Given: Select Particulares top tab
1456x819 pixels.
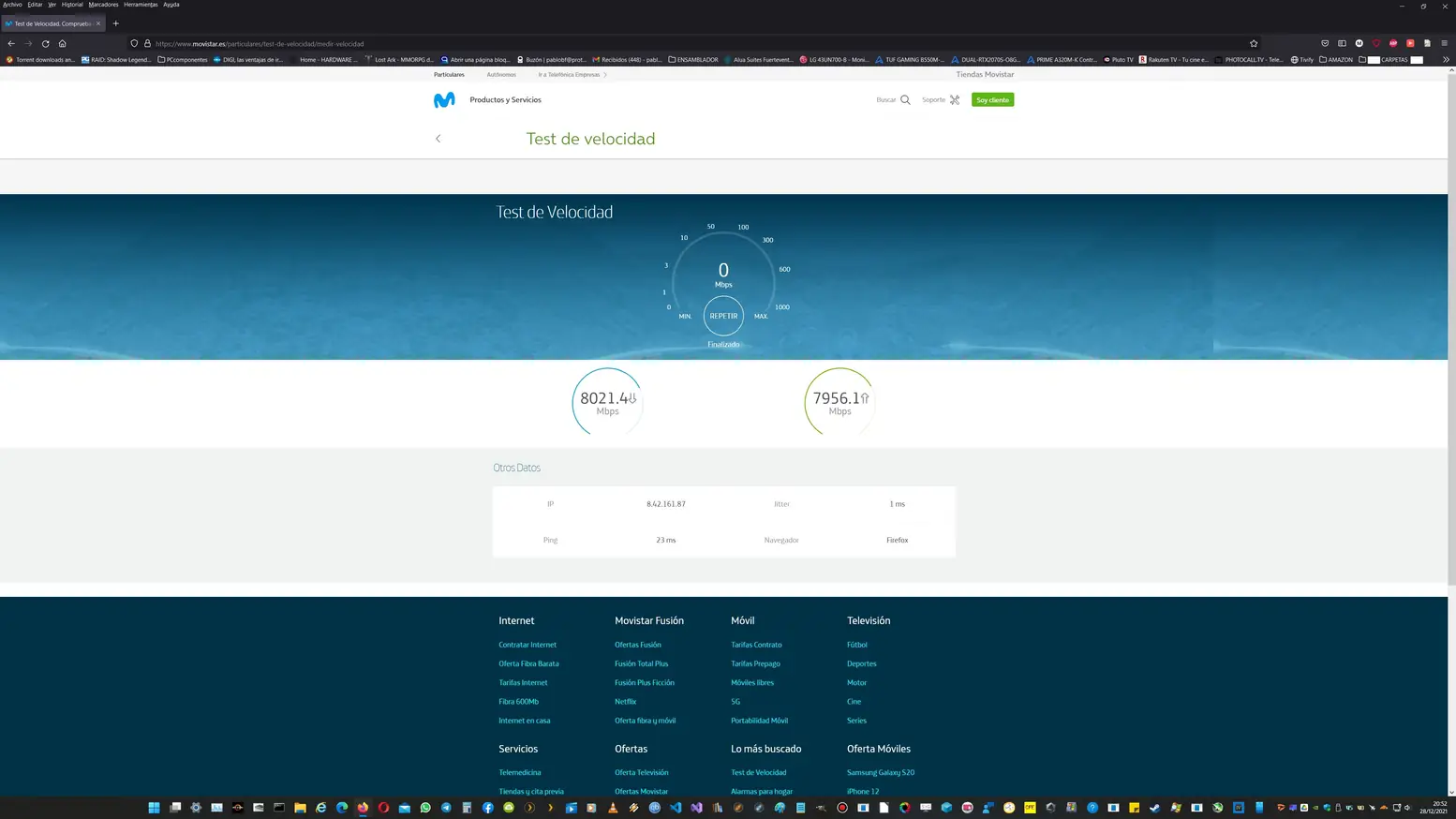Looking at the screenshot, I should tap(449, 74).
